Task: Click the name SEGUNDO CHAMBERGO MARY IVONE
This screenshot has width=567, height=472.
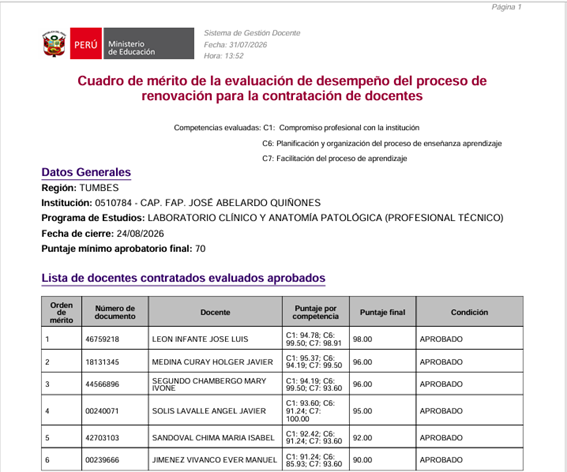Action: (209, 384)
